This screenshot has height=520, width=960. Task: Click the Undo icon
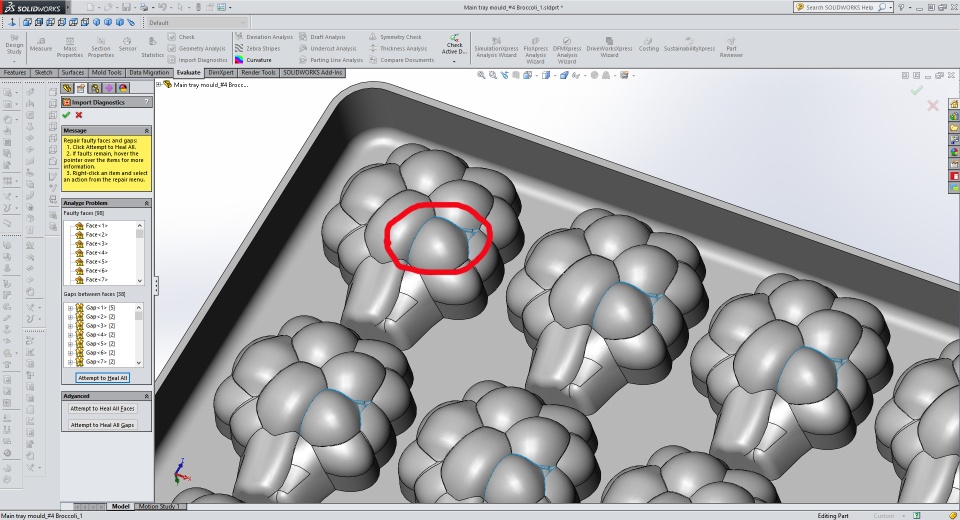[x=162, y=7]
